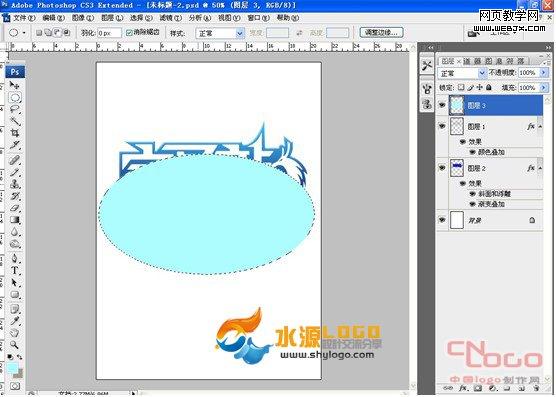Screen dimensions: 556x397
Task: Click the 羽化 feather input field
Action: (110, 33)
